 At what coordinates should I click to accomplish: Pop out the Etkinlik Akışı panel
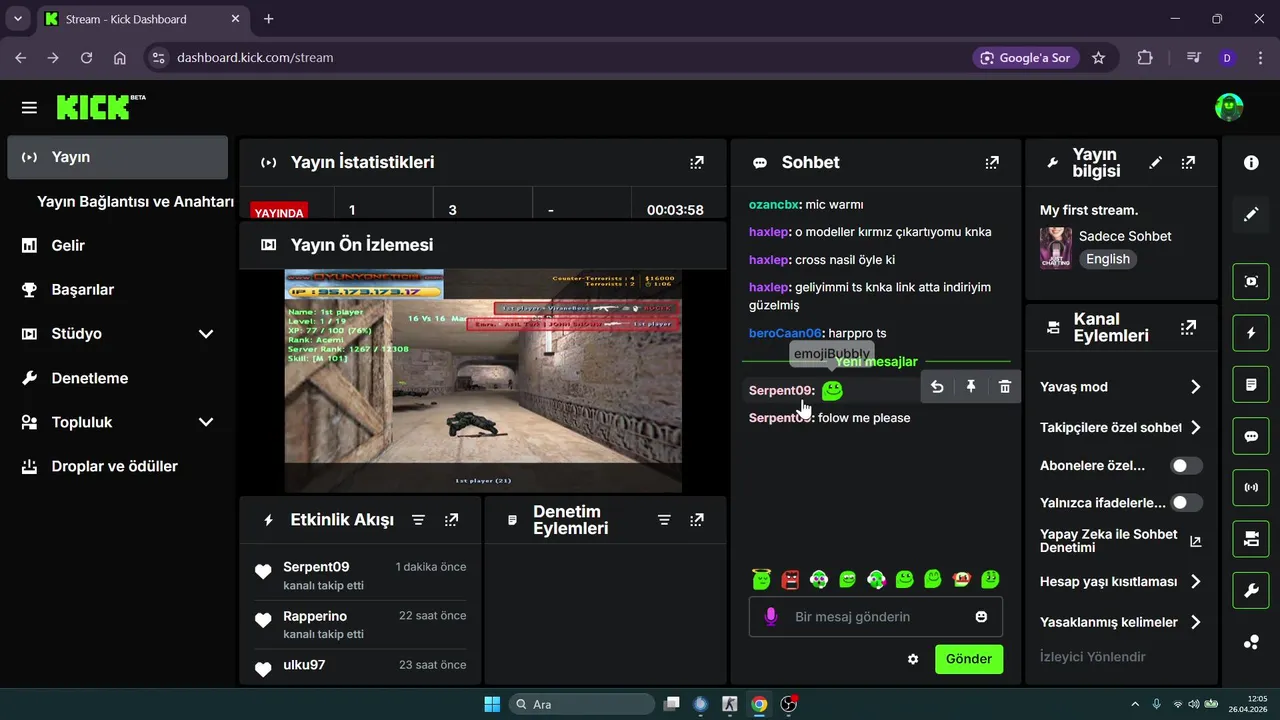452,520
